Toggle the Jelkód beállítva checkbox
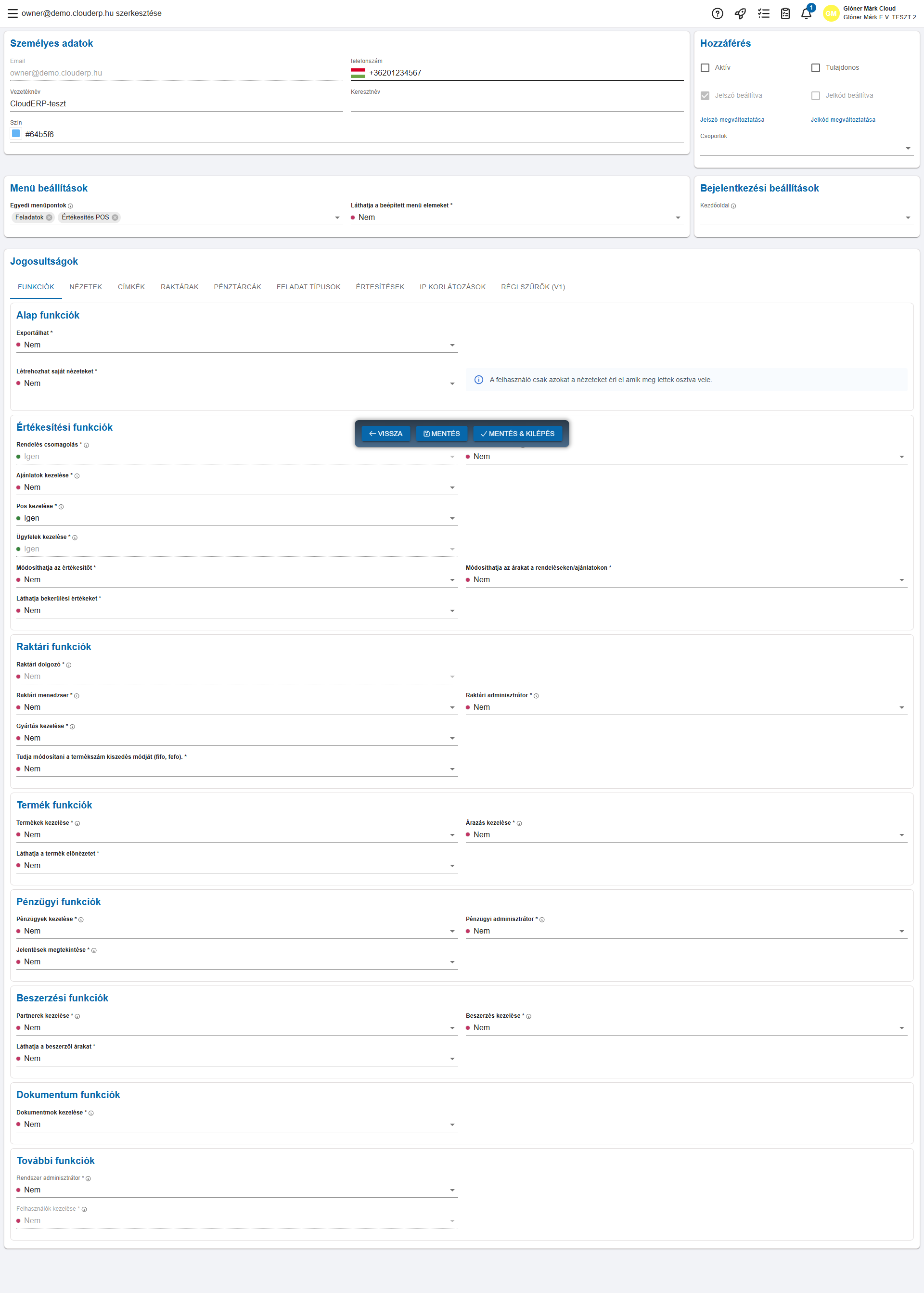 (815, 96)
